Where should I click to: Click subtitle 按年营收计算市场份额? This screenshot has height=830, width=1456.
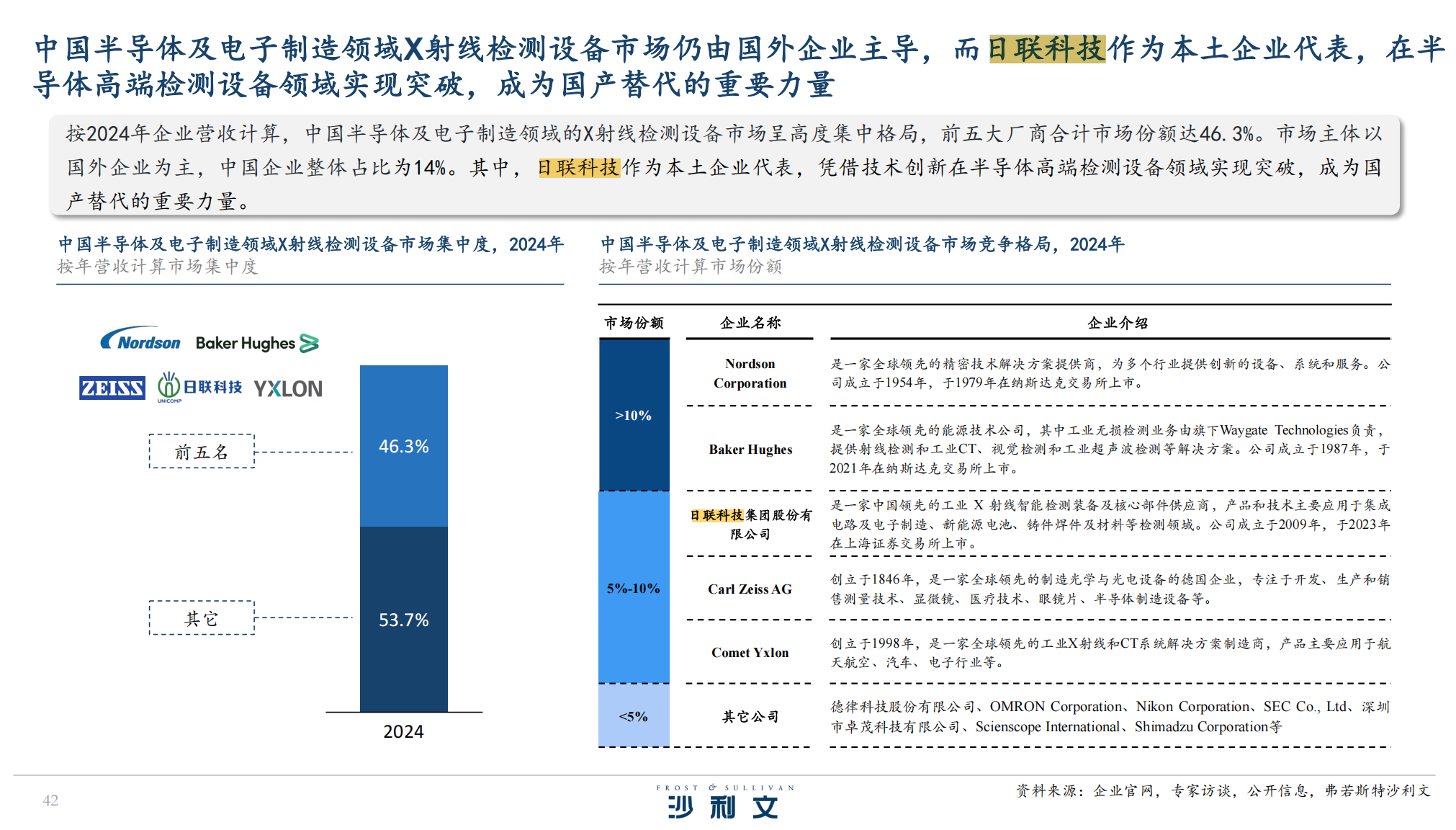691,267
